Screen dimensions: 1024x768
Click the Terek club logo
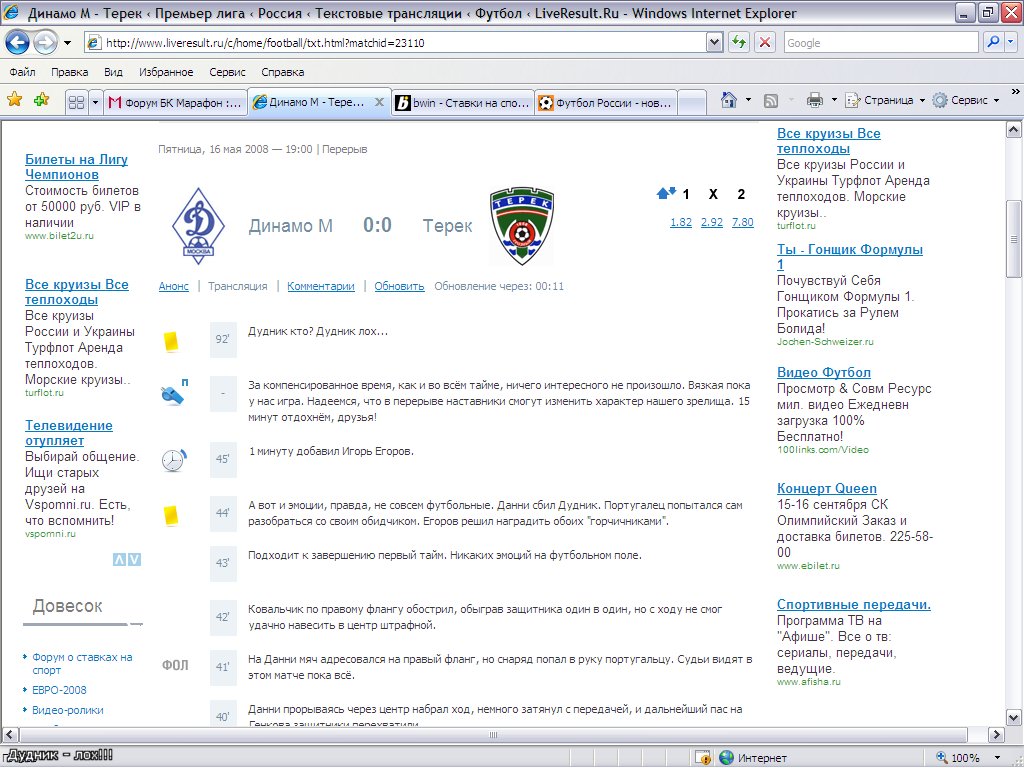pos(522,225)
